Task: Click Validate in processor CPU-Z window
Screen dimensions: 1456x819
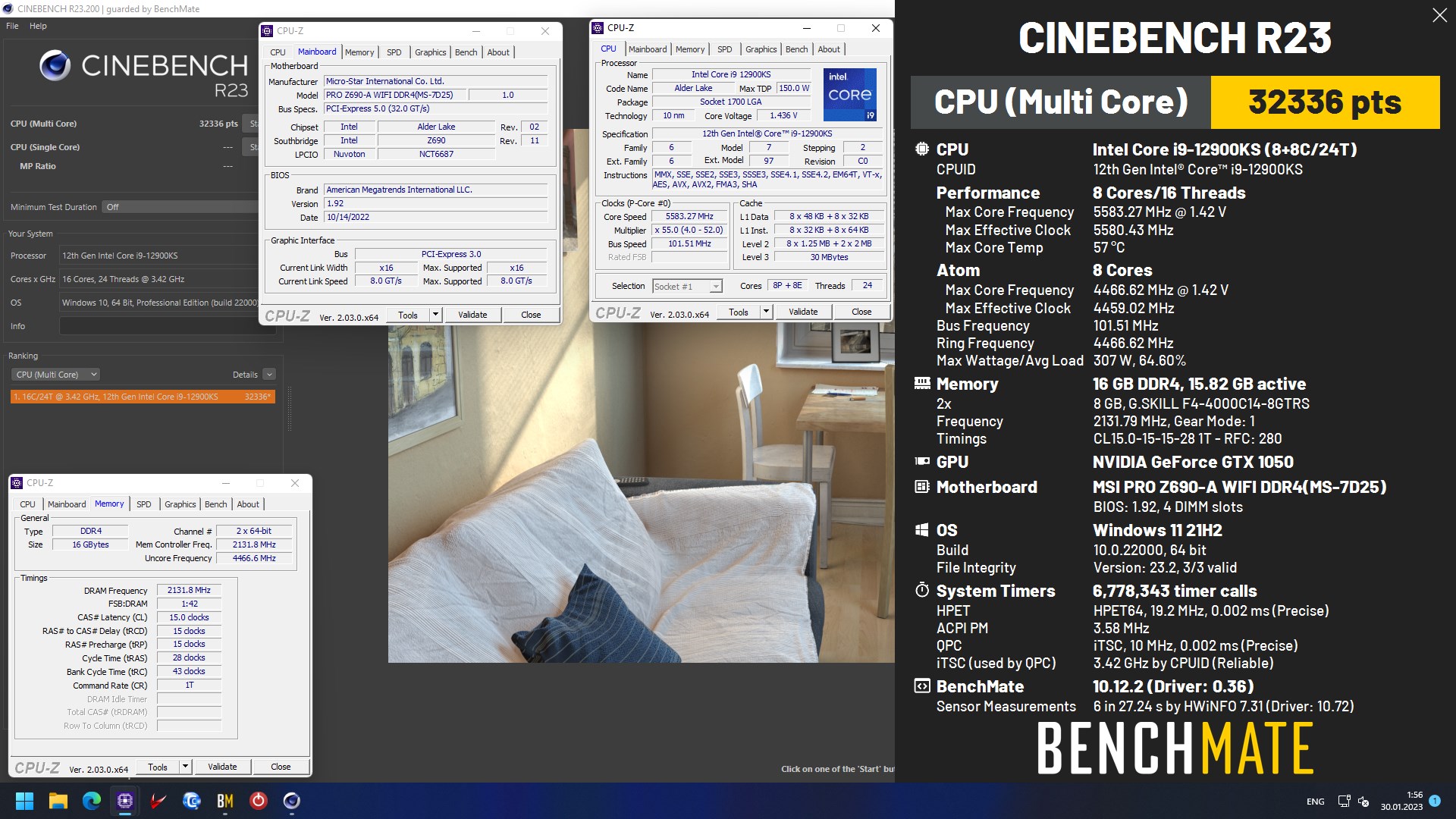Action: click(x=803, y=312)
